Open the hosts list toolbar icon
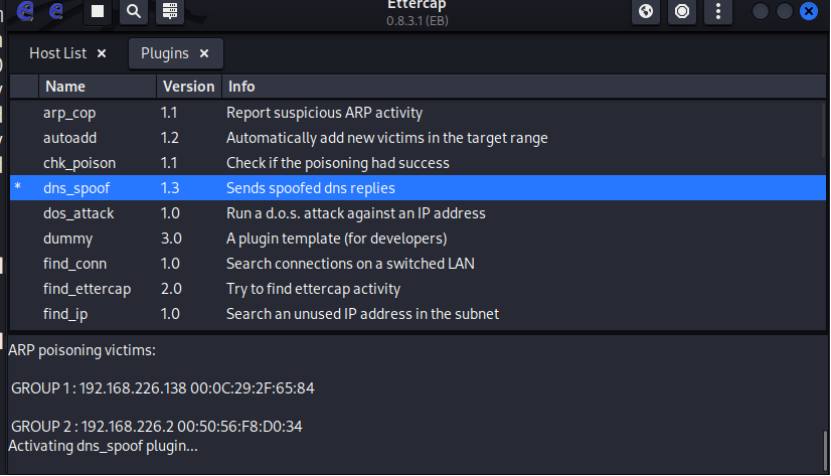The height and width of the screenshot is (476, 831). (170, 11)
